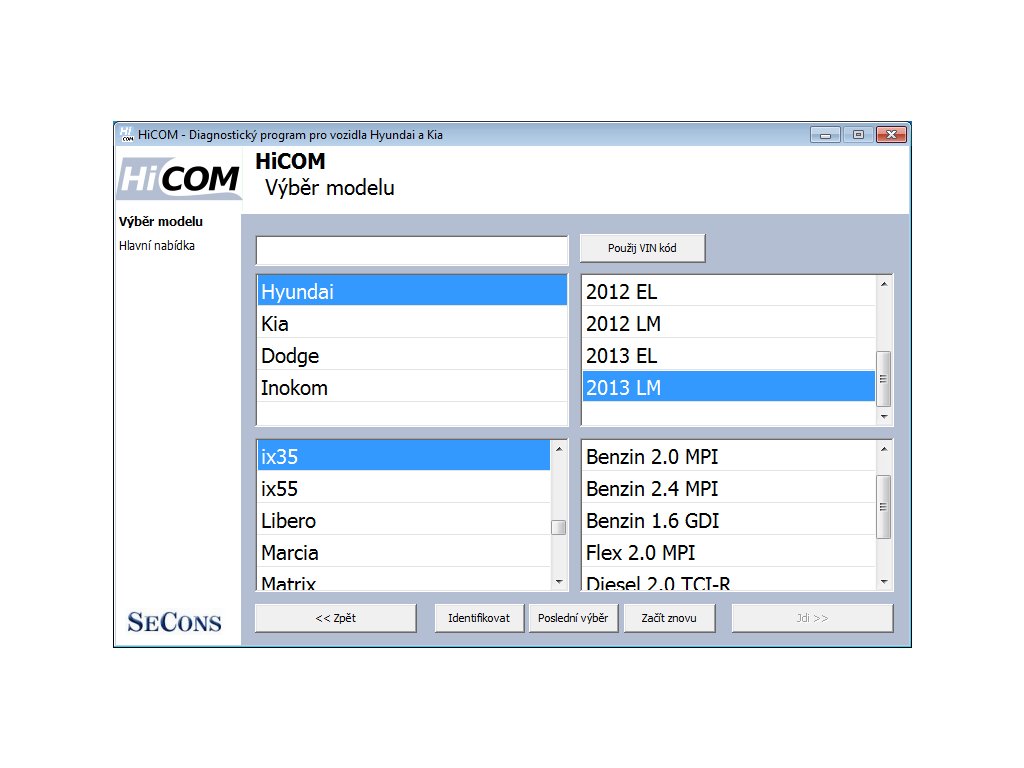Pick engine Benzin 2.4 MPI
1024x768 pixels.
pyautogui.click(x=729, y=488)
